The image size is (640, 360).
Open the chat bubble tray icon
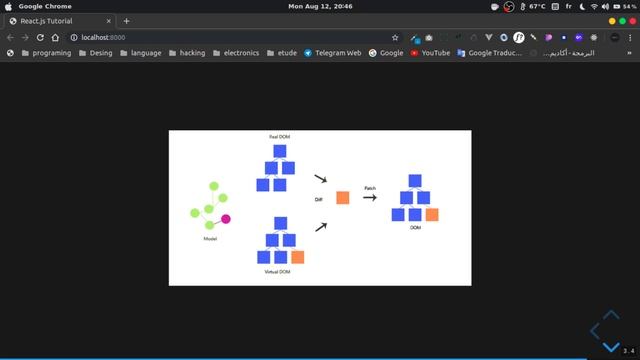tap(495, 7)
